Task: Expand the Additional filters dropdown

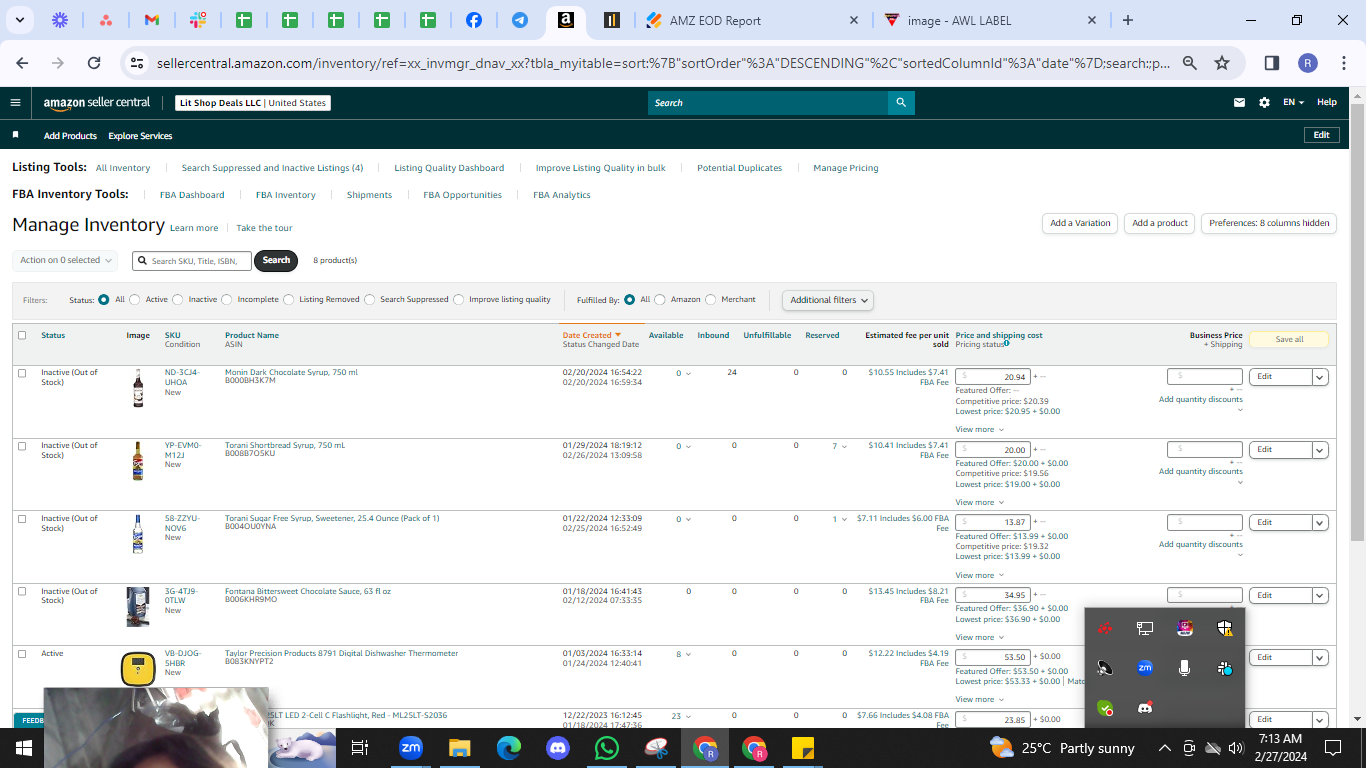Action: [x=828, y=300]
